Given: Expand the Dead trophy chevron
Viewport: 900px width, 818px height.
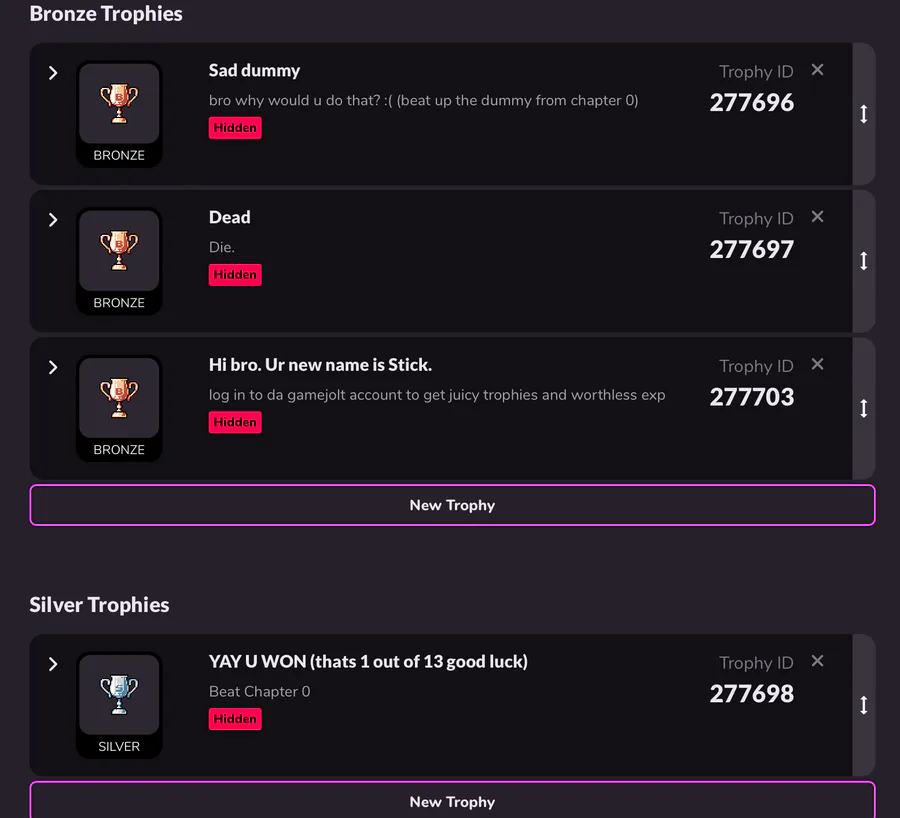Looking at the screenshot, I should [x=53, y=220].
